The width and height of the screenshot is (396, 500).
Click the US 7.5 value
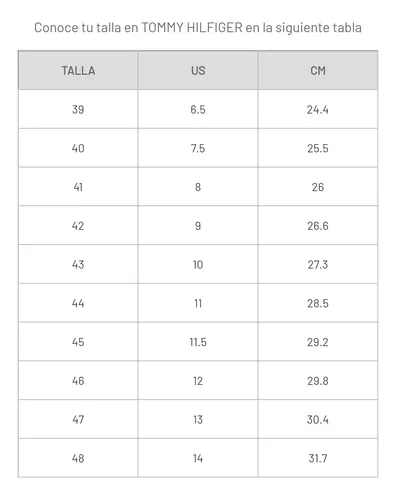198,148
